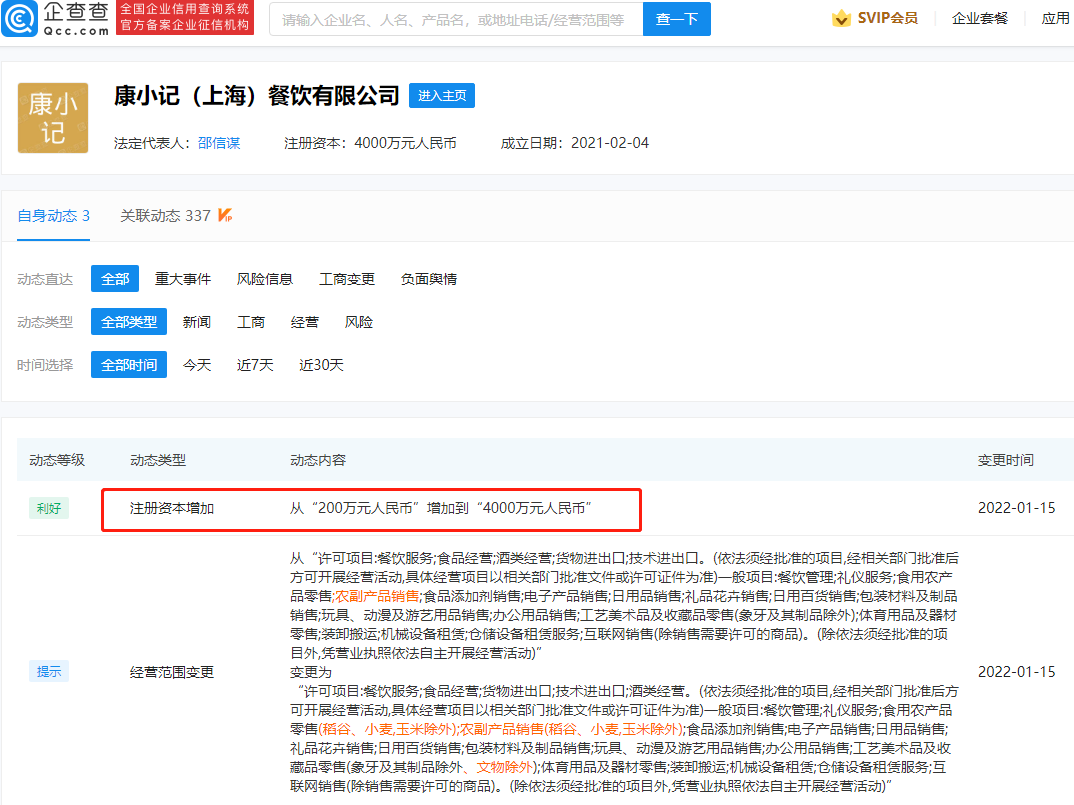The image size is (1074, 805).
Task: Click the VIP badge beside 关联动态
Action: [225, 215]
